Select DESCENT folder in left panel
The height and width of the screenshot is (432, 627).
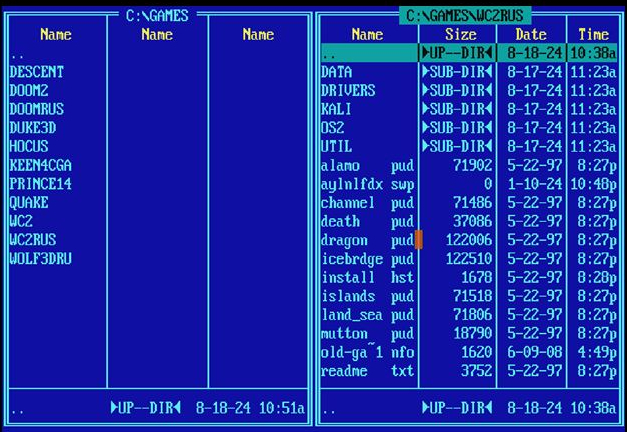(37, 72)
